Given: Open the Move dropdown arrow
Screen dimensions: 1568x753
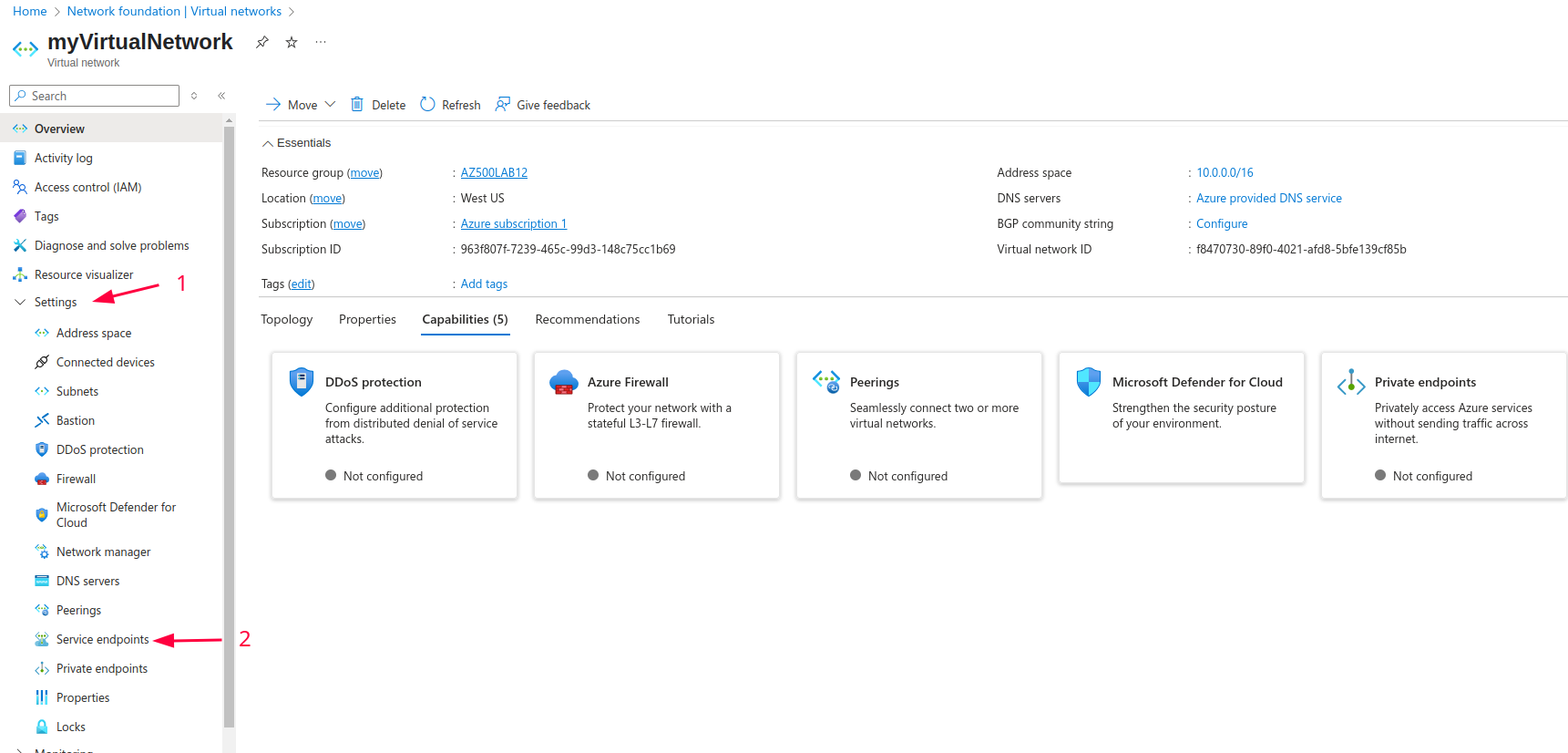Looking at the screenshot, I should [330, 104].
